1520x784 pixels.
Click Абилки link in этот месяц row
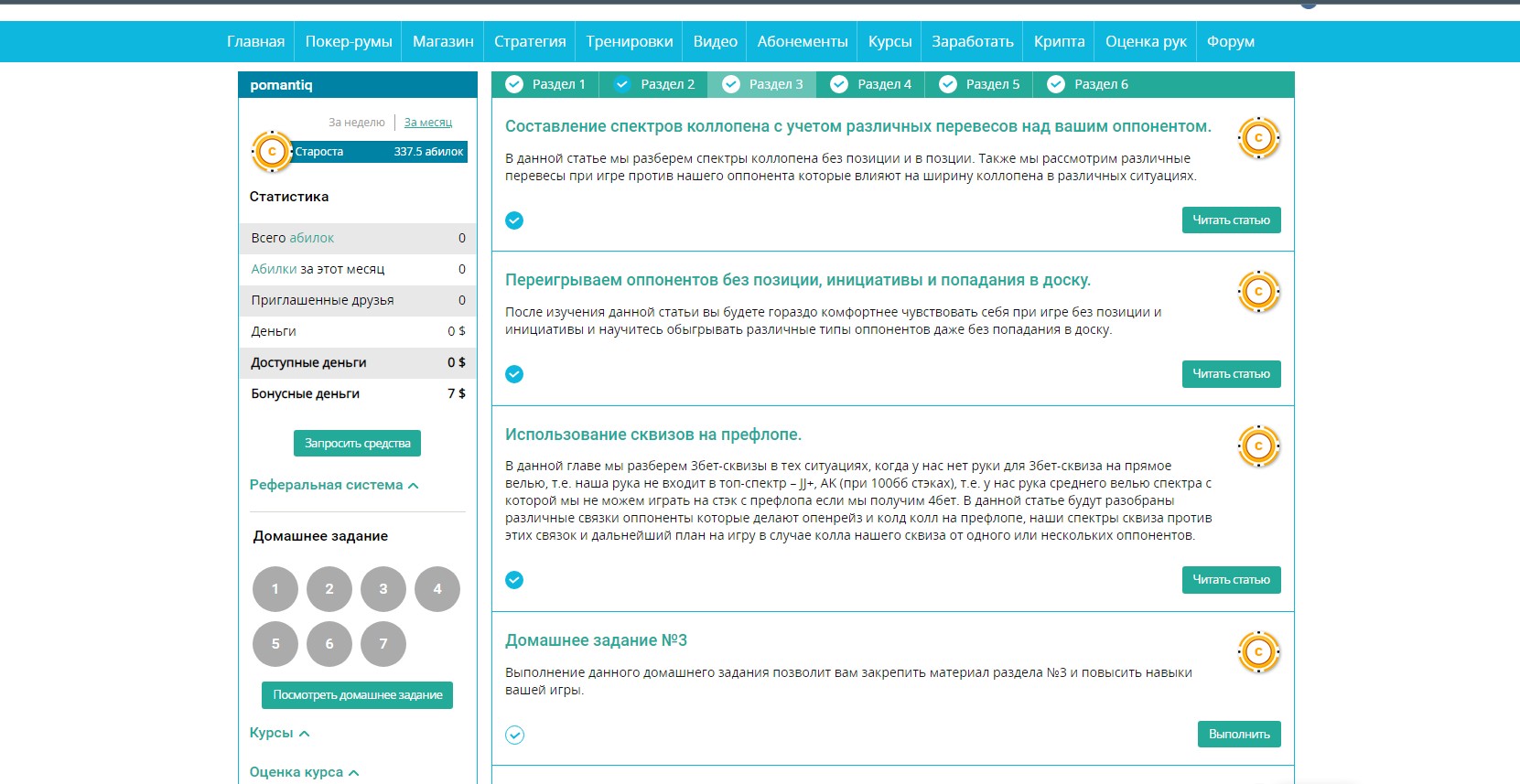tap(274, 269)
